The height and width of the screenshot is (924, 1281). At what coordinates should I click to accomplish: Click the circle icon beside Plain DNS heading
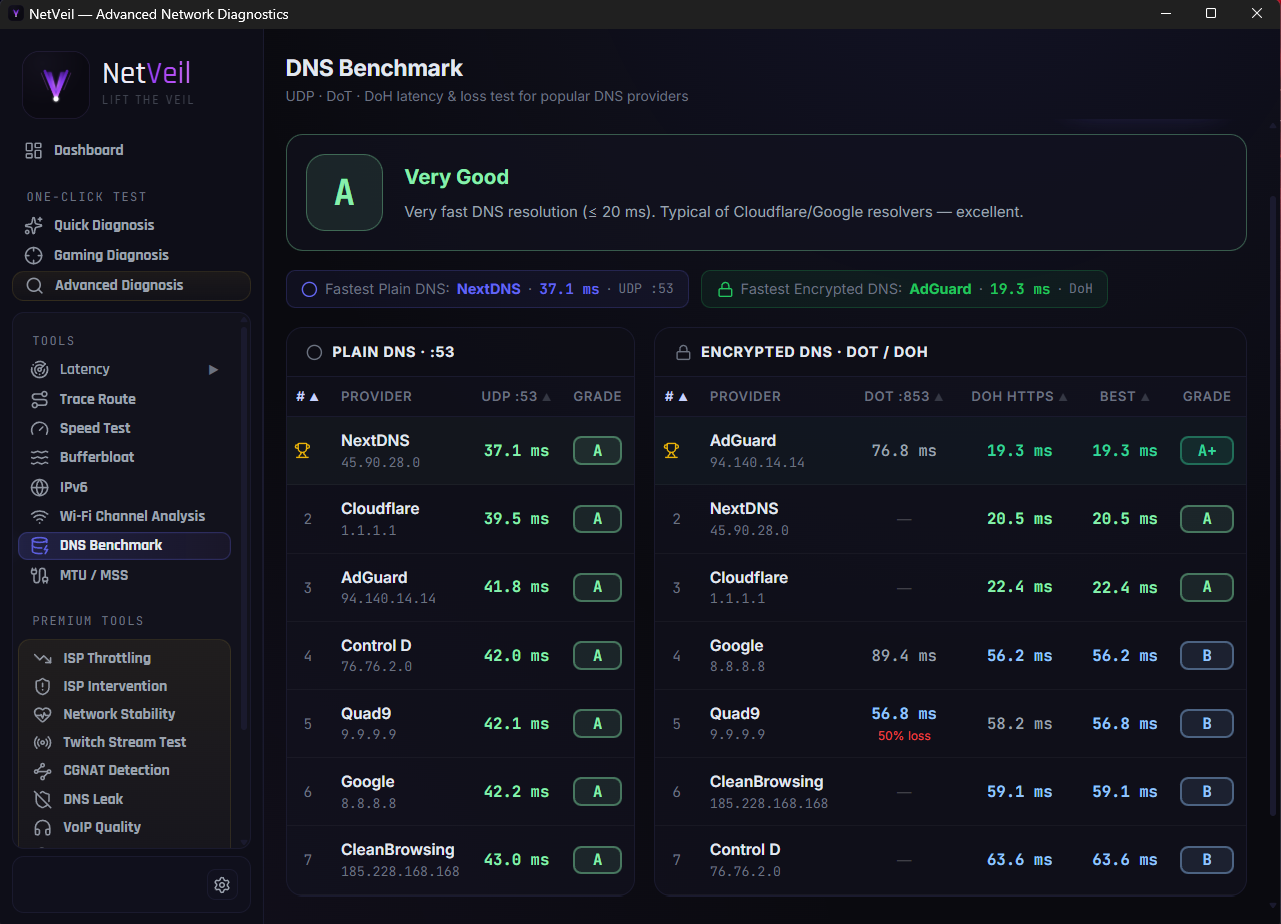coord(314,352)
